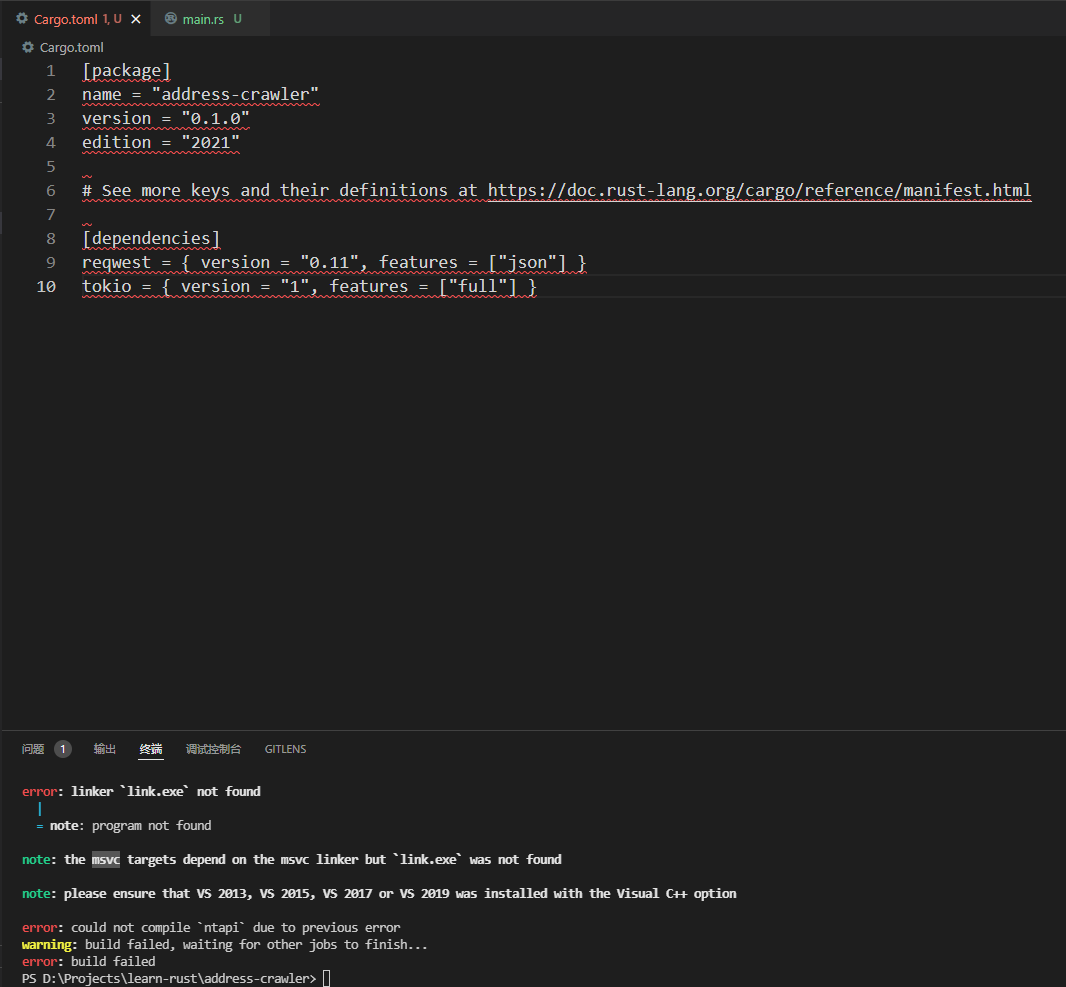Place cursor on the terminal prompt input
This screenshot has width=1066, height=987.
(326, 978)
